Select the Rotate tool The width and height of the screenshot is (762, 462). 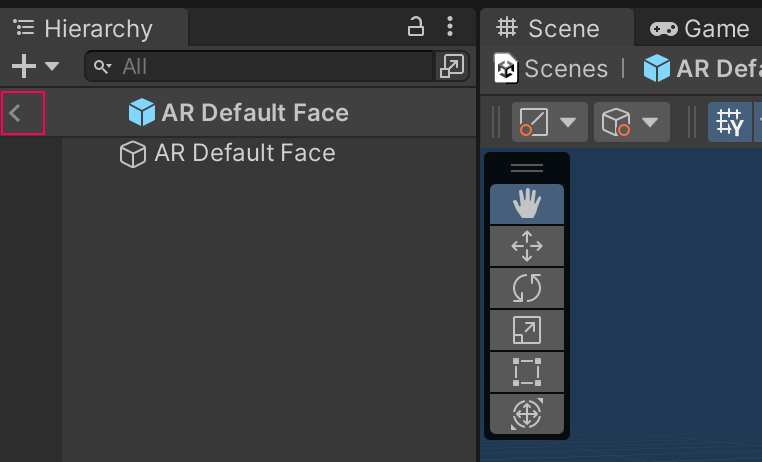(527, 288)
